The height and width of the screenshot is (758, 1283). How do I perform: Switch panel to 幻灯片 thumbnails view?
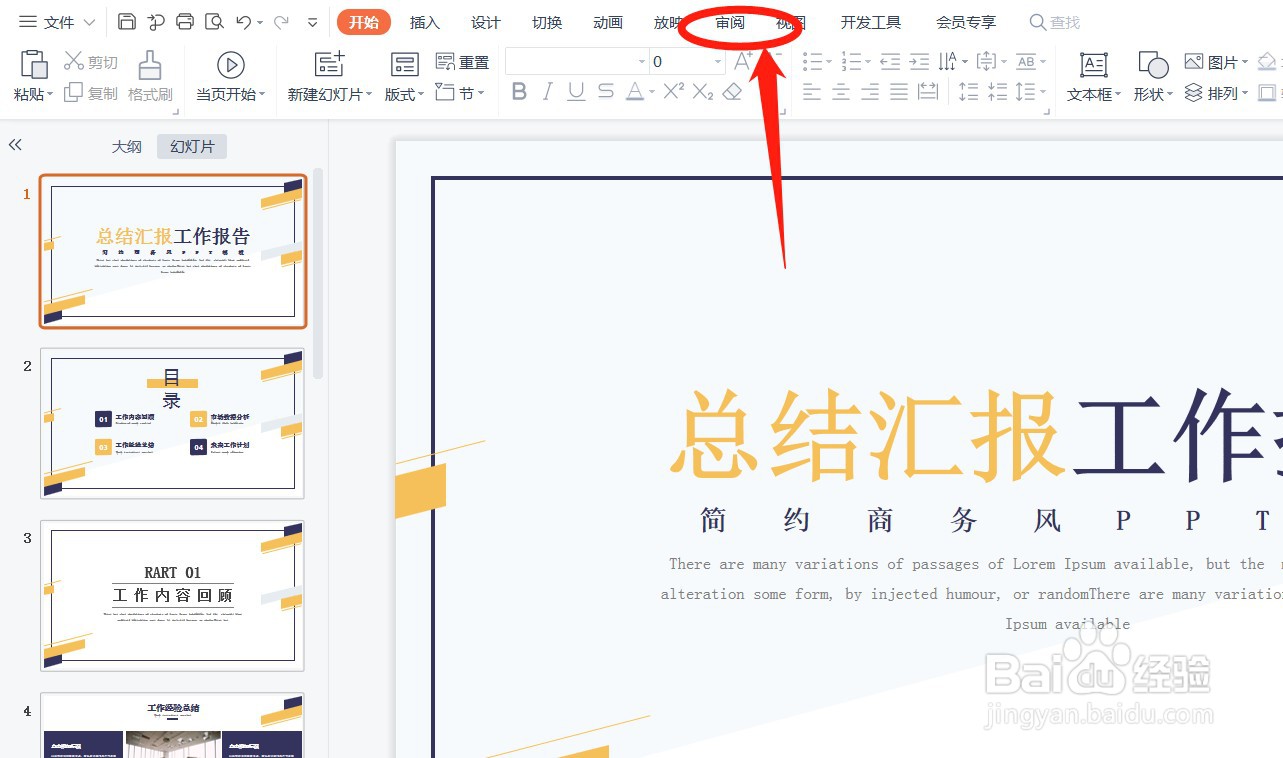pos(192,146)
